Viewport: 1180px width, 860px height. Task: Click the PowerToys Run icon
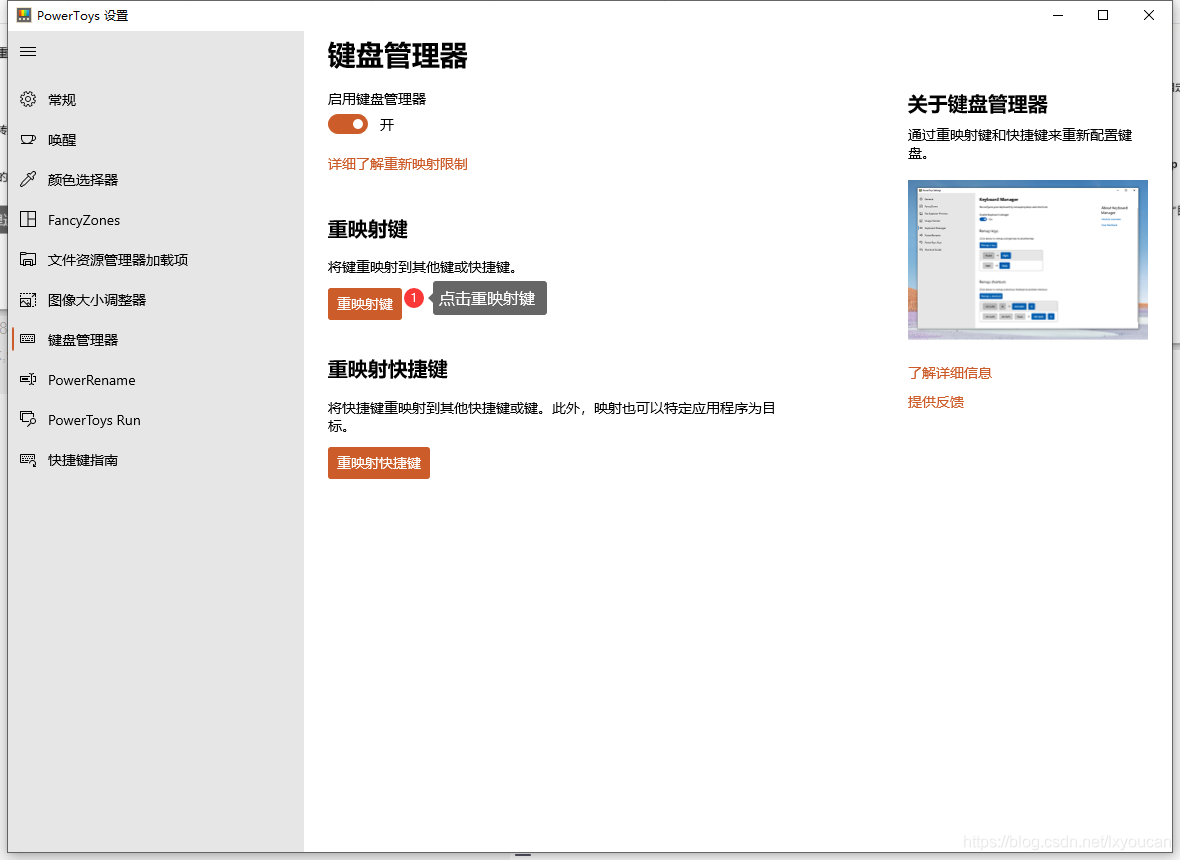[x=28, y=419]
